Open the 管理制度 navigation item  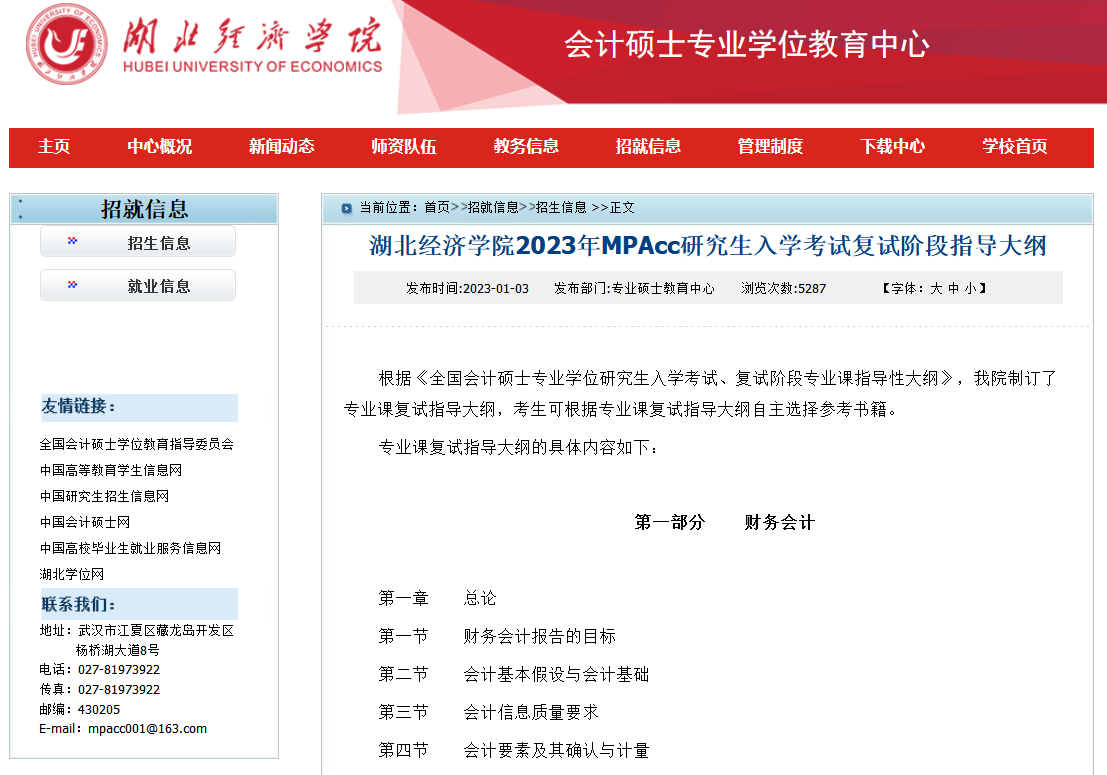(768, 147)
